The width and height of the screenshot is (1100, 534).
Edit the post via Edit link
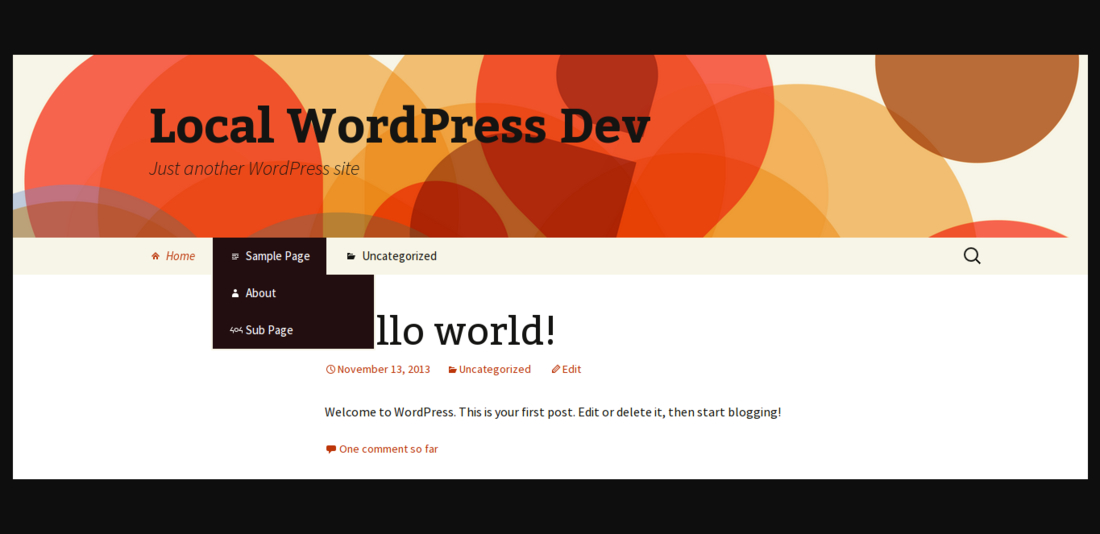572,370
